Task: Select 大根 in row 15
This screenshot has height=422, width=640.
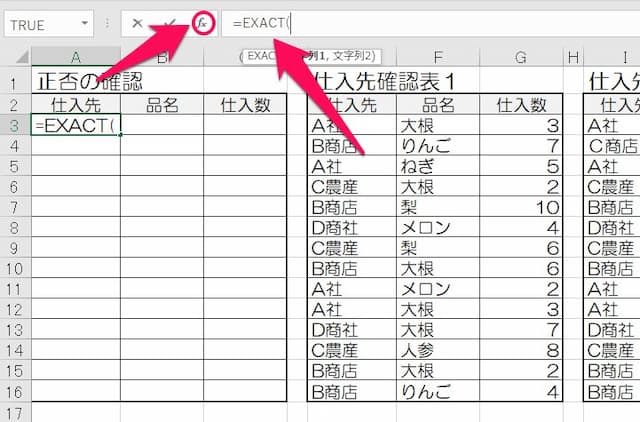Action: point(438,371)
